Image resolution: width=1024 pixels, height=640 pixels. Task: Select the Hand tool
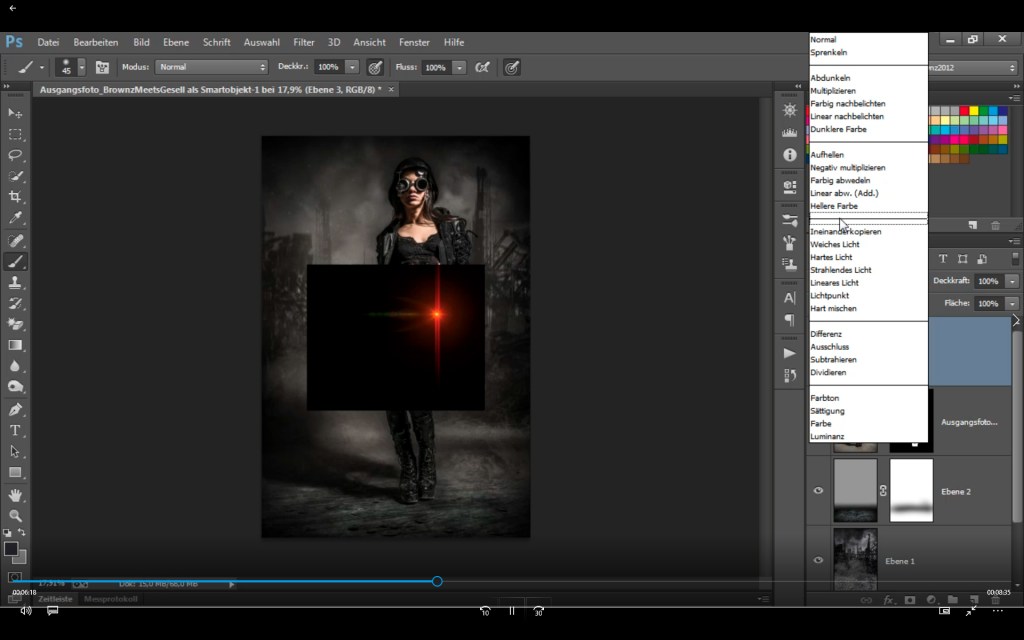16,494
